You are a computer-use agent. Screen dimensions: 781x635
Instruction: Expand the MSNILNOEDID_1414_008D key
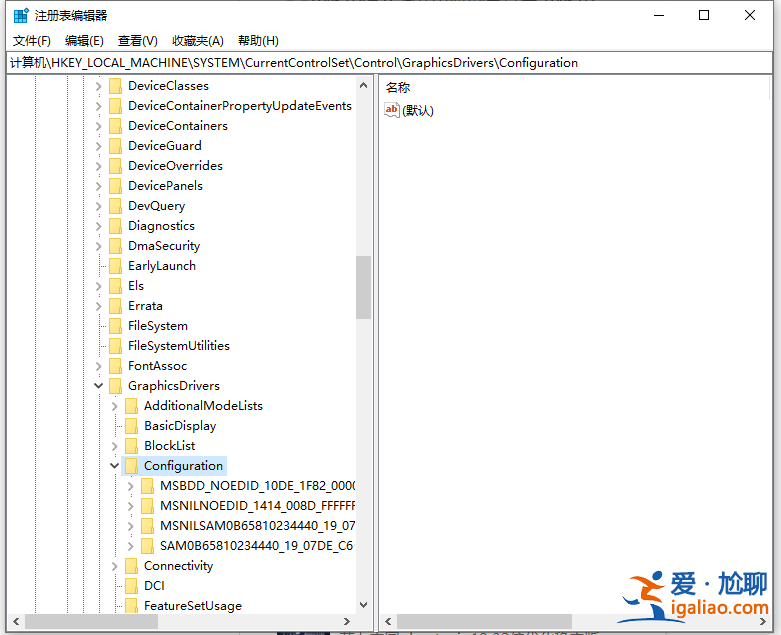pyautogui.click(x=130, y=506)
